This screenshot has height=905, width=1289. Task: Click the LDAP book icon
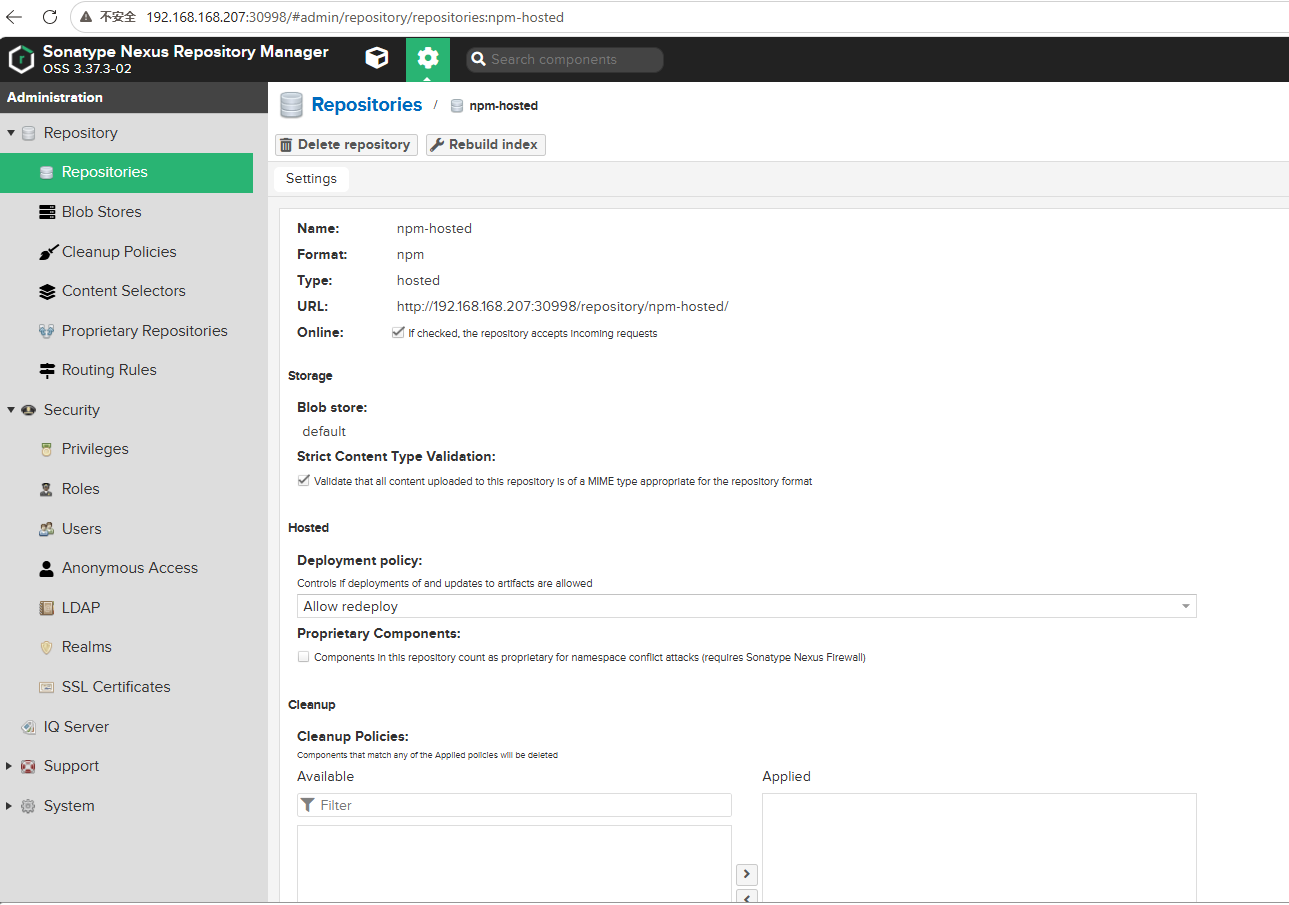coord(47,608)
